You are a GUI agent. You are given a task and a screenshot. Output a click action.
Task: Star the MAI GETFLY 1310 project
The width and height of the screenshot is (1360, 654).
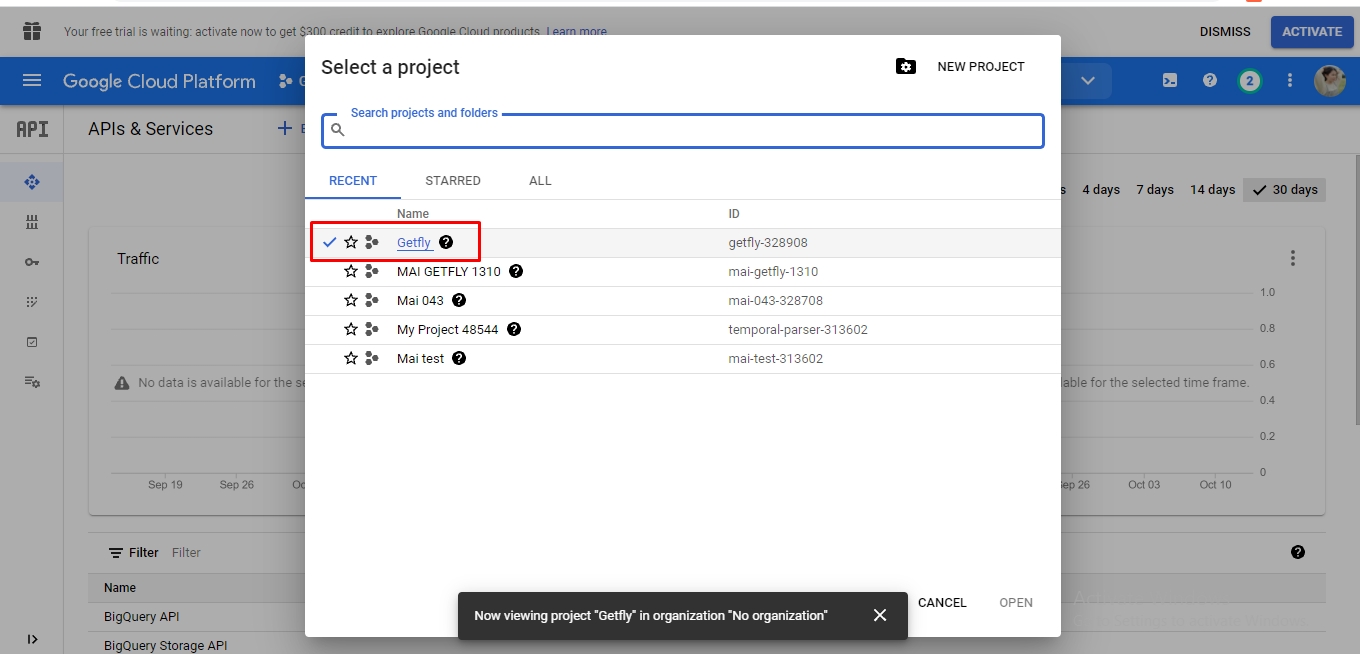click(x=351, y=271)
